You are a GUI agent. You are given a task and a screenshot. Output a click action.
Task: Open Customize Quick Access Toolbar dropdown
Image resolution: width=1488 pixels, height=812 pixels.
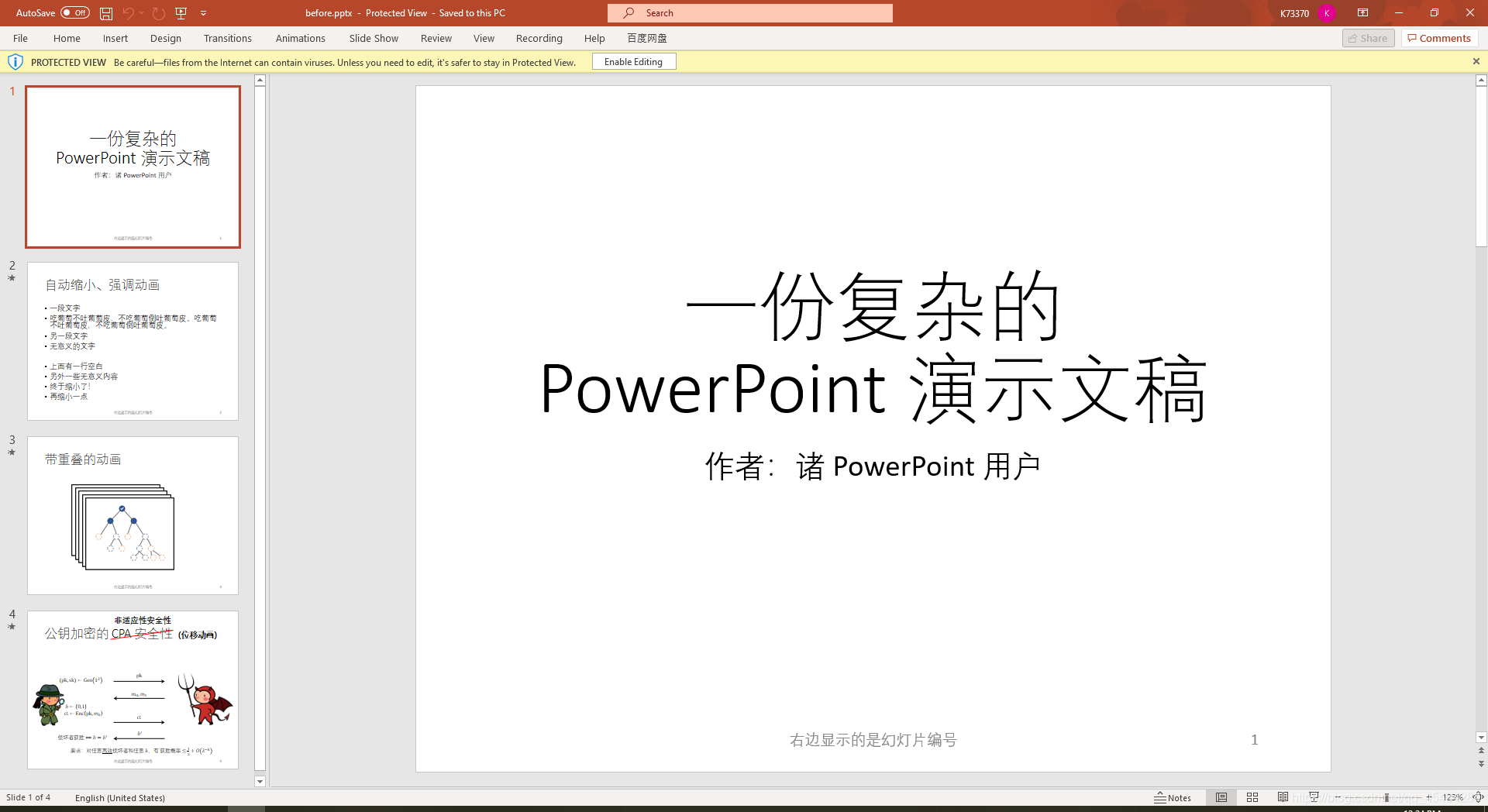coord(203,13)
